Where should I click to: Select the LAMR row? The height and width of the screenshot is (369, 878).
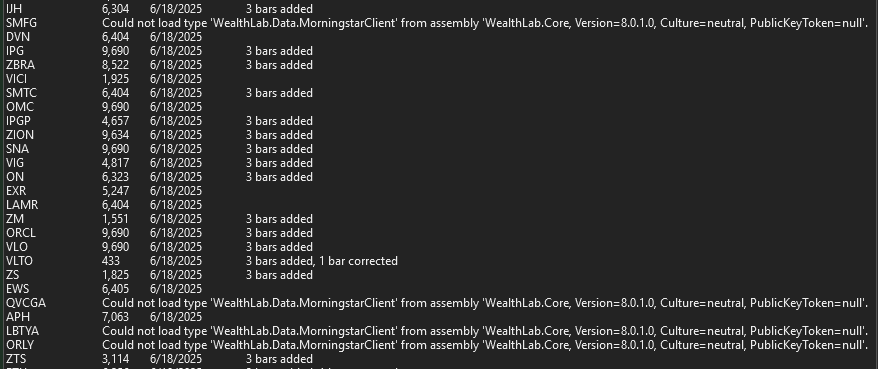coord(439,205)
